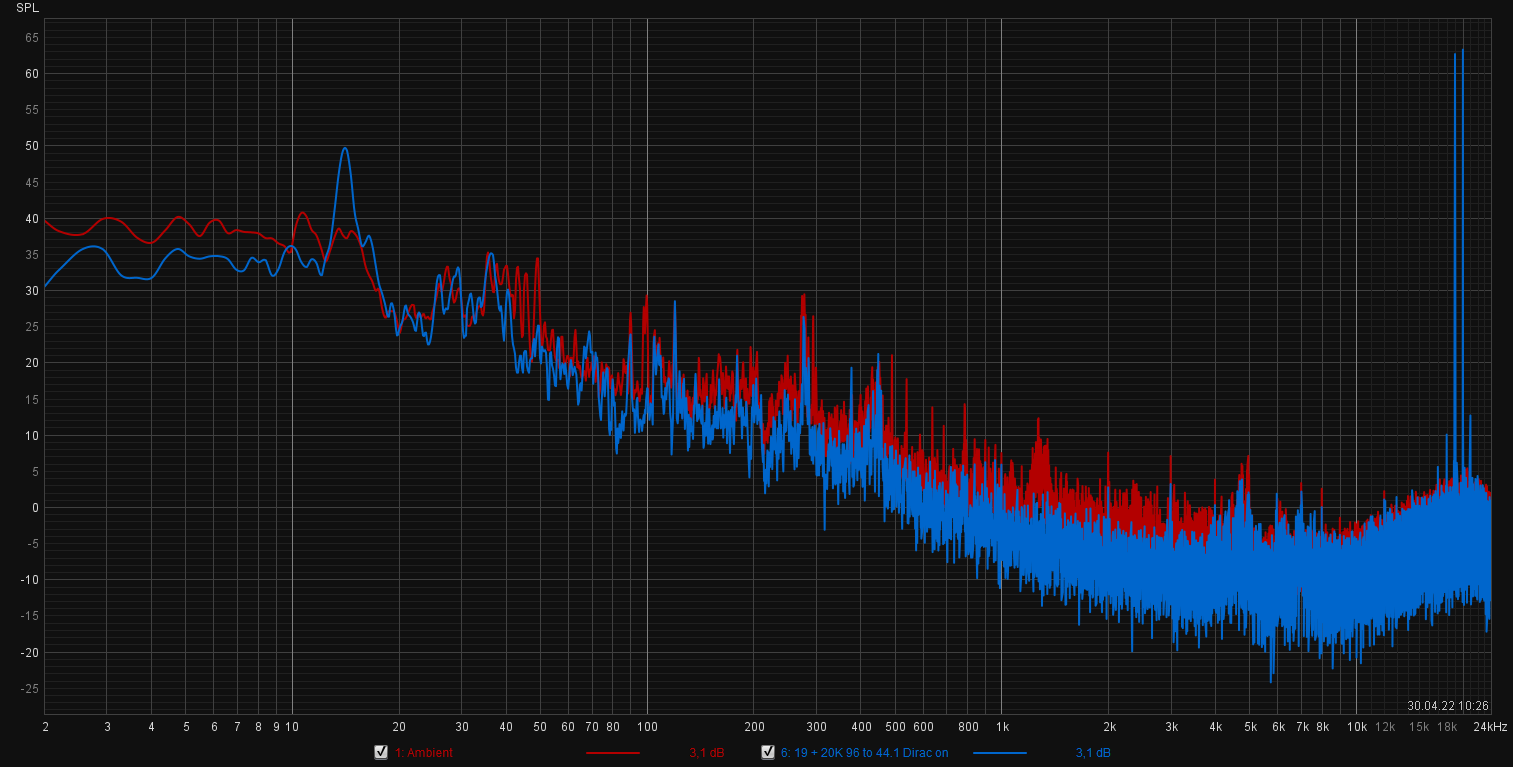Click the '10k' frequency axis label
The width and height of the screenshot is (1513, 767).
[x=1356, y=726]
